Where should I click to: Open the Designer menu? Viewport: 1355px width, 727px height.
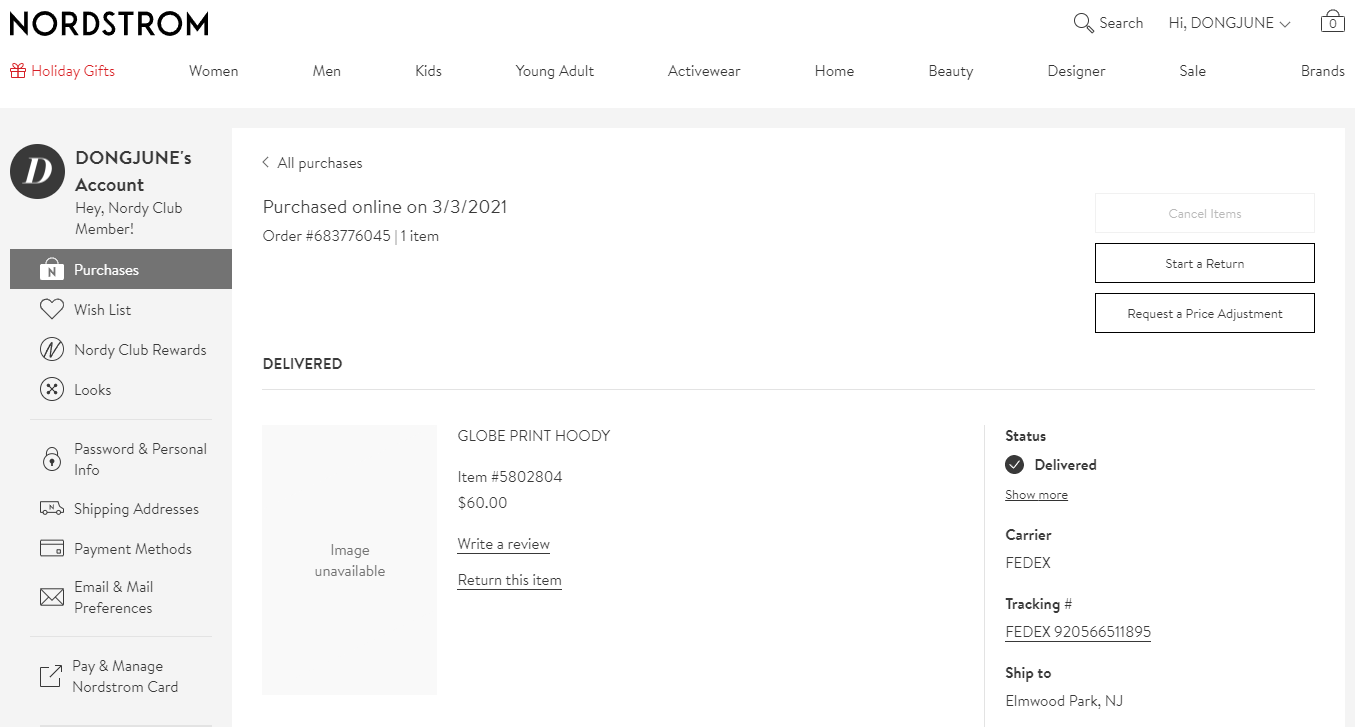click(1076, 71)
